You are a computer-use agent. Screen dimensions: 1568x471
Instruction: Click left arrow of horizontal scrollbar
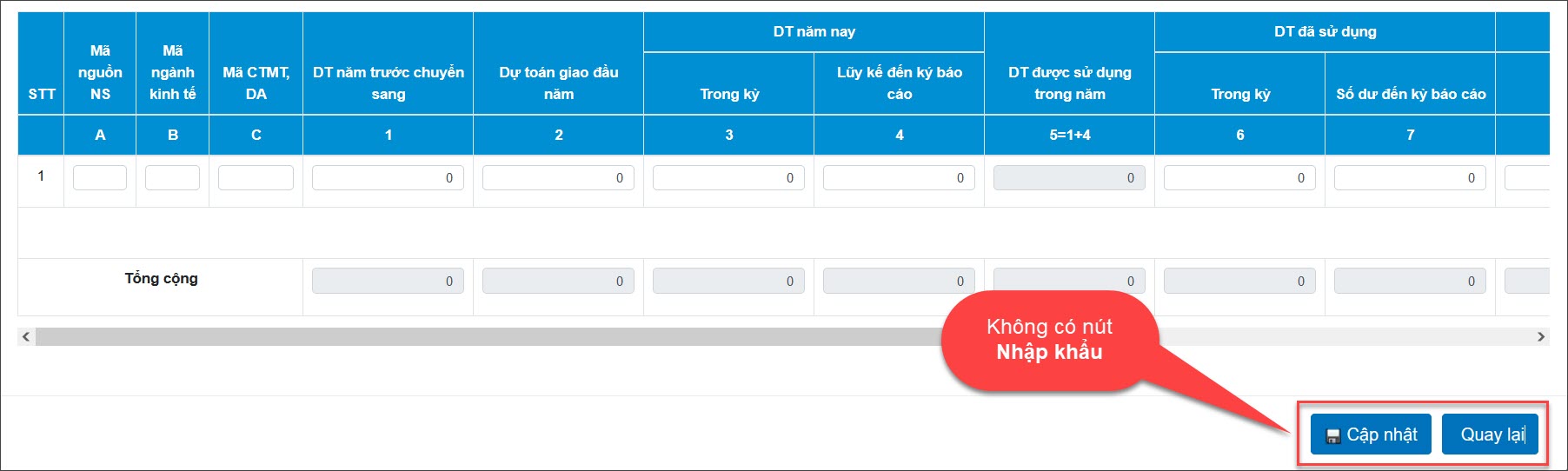click(26, 336)
